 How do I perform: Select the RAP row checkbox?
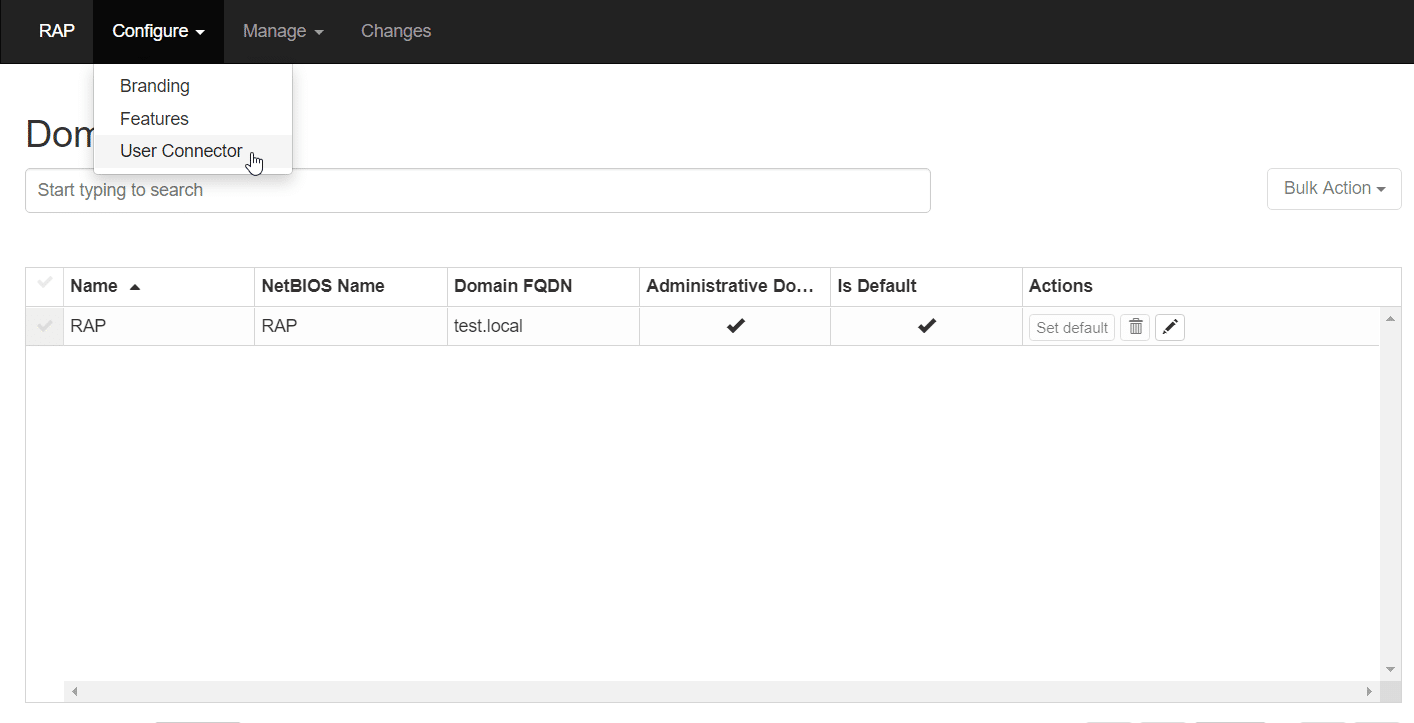tap(45, 326)
